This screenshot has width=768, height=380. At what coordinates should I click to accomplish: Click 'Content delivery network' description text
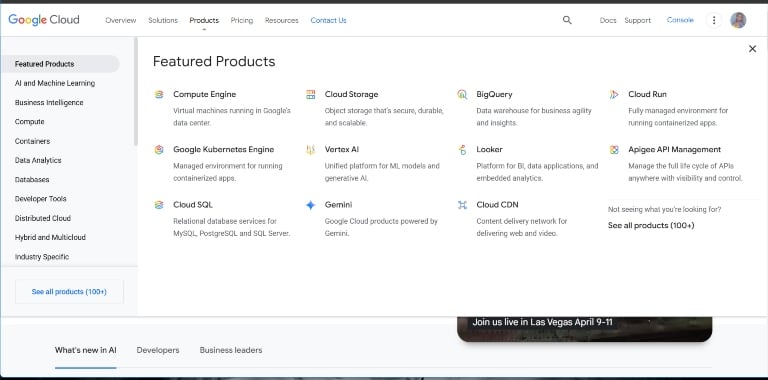click(522, 228)
